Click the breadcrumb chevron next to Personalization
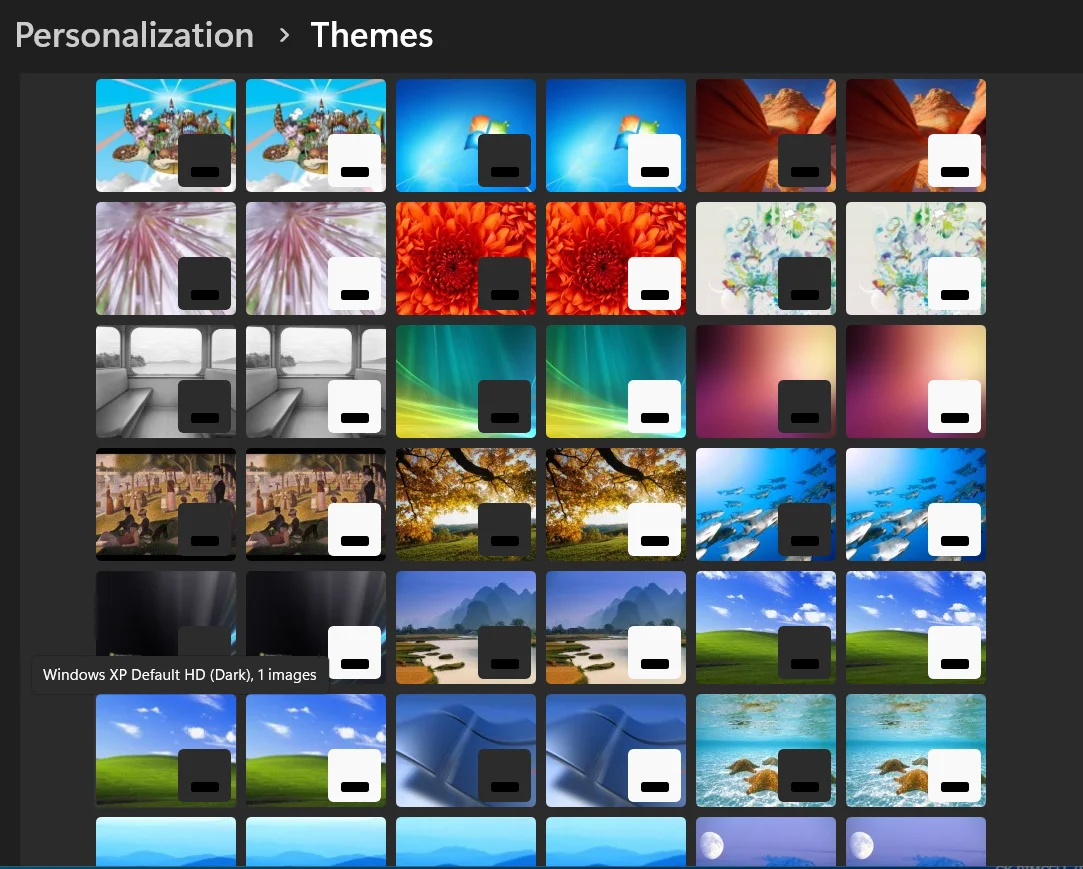The image size is (1083, 869). (284, 35)
